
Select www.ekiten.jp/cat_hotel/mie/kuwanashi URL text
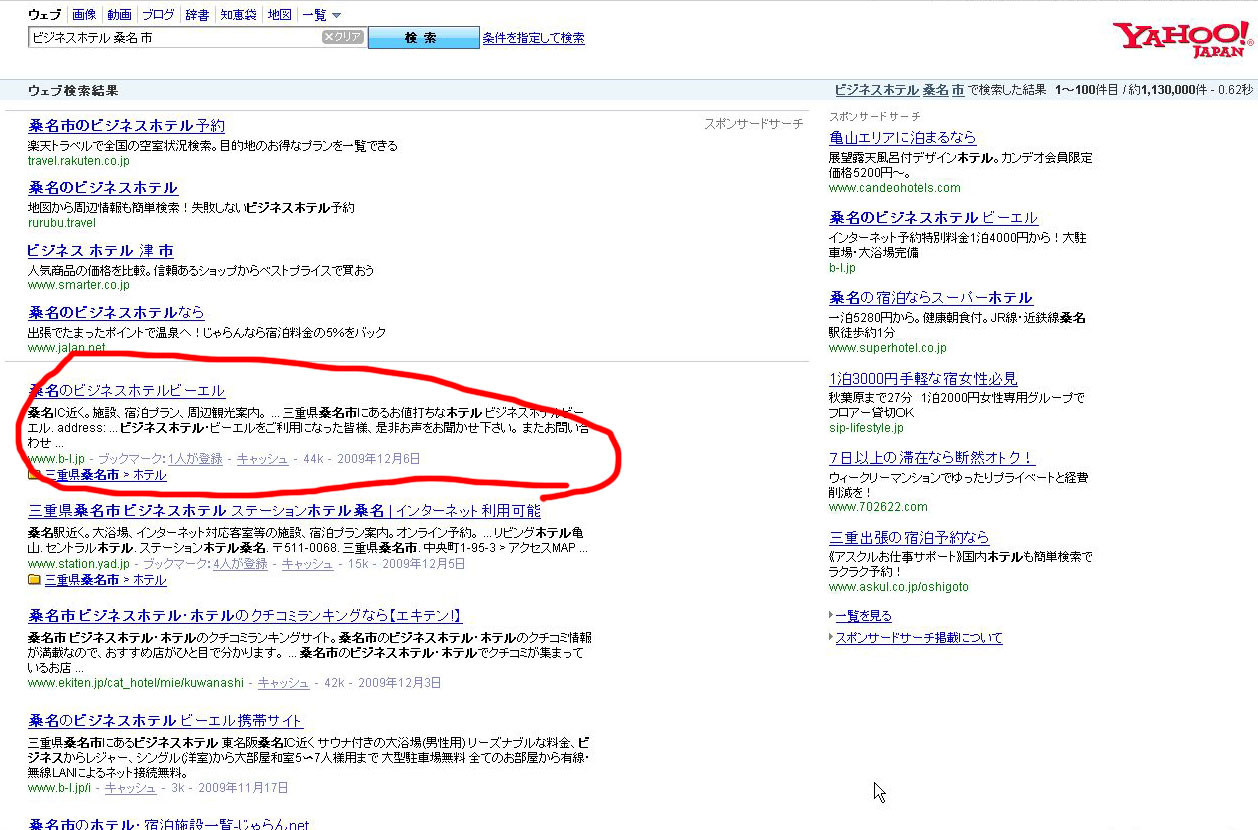[136, 683]
